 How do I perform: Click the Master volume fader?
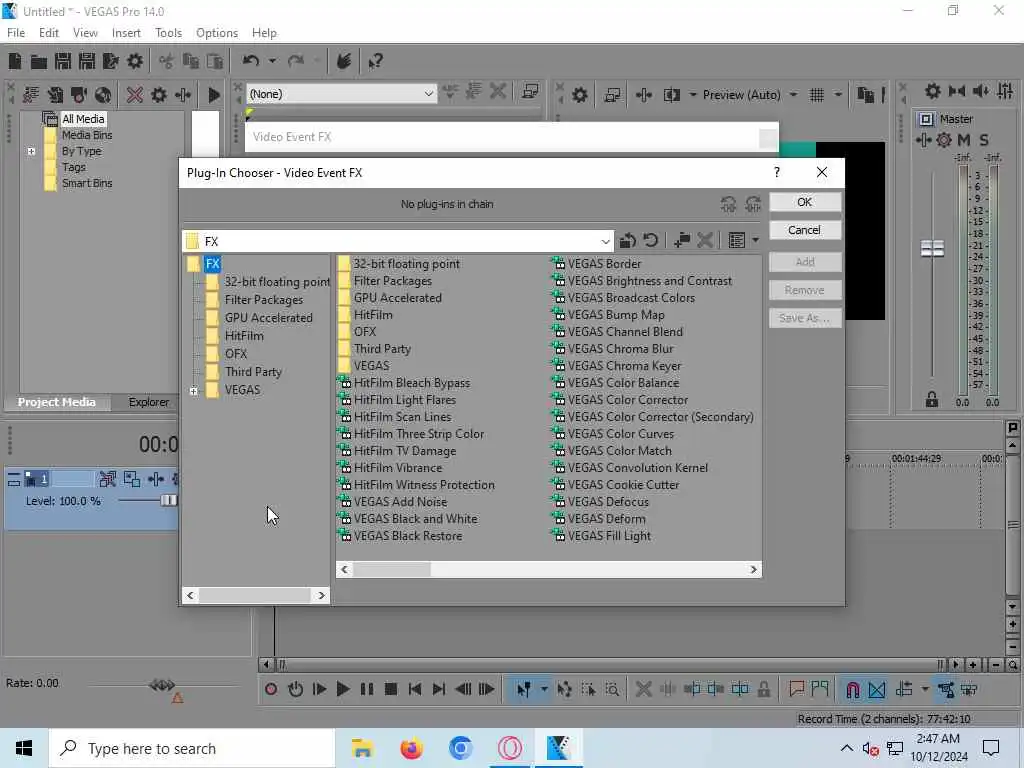click(x=932, y=248)
